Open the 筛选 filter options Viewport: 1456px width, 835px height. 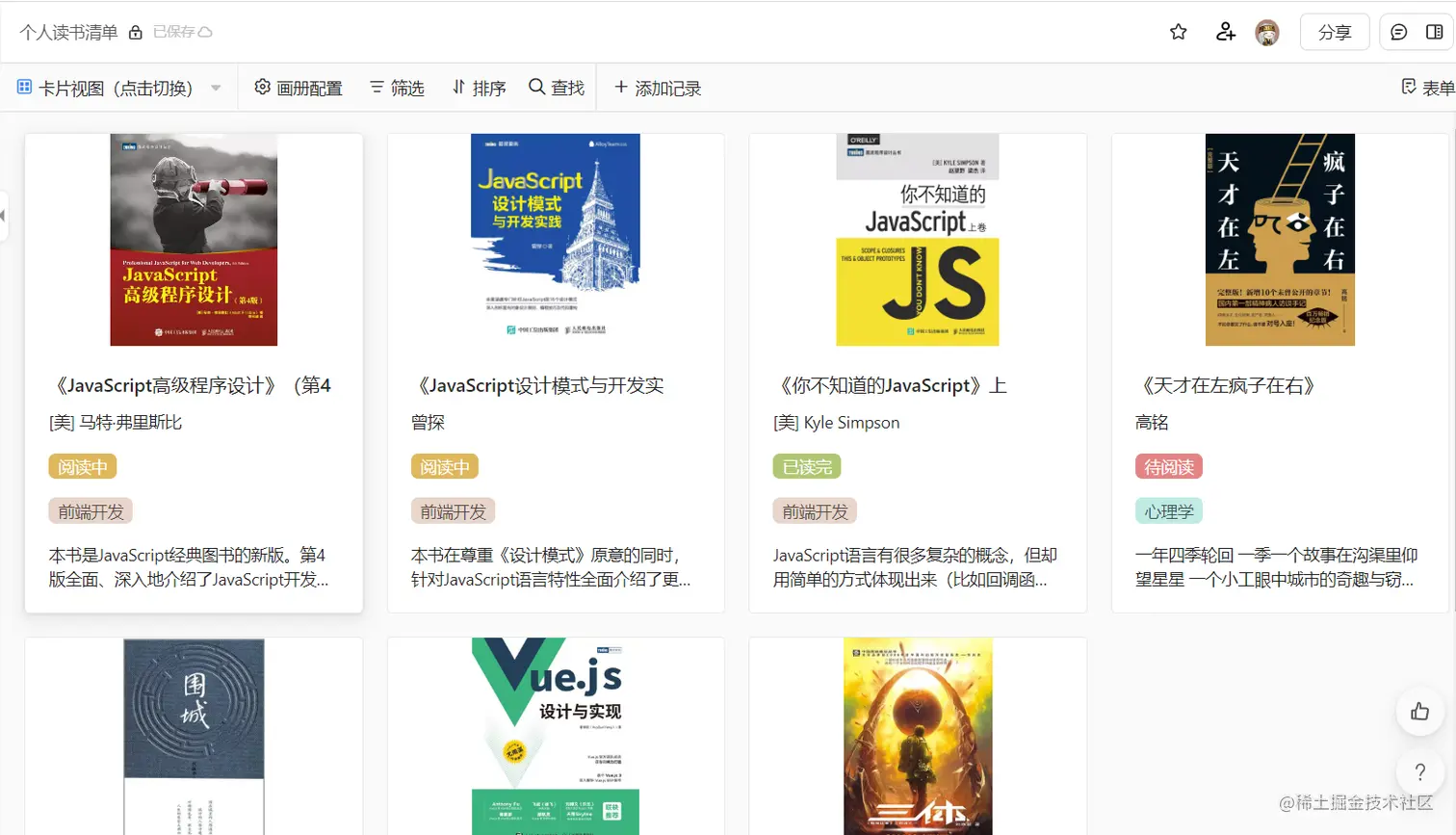pyautogui.click(x=397, y=88)
